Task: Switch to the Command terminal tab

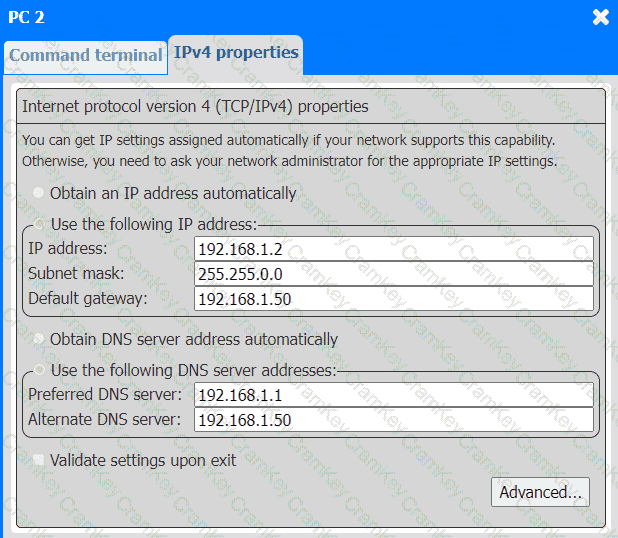Action: point(85,56)
